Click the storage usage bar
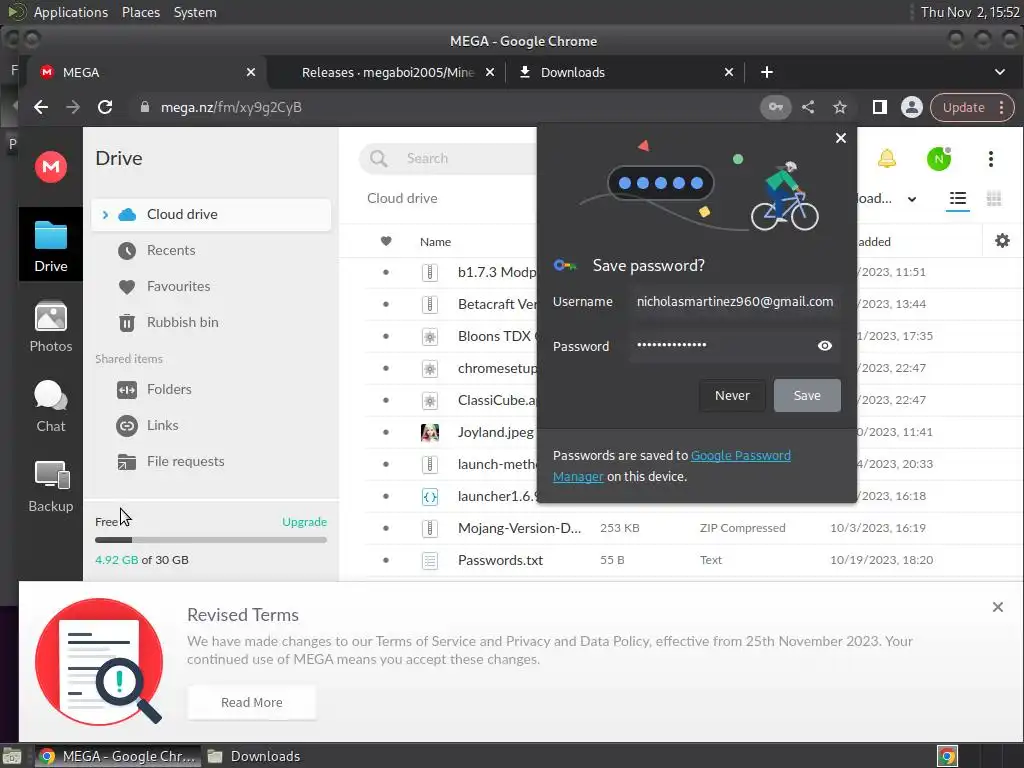Screen dimensions: 1024x768 210,540
